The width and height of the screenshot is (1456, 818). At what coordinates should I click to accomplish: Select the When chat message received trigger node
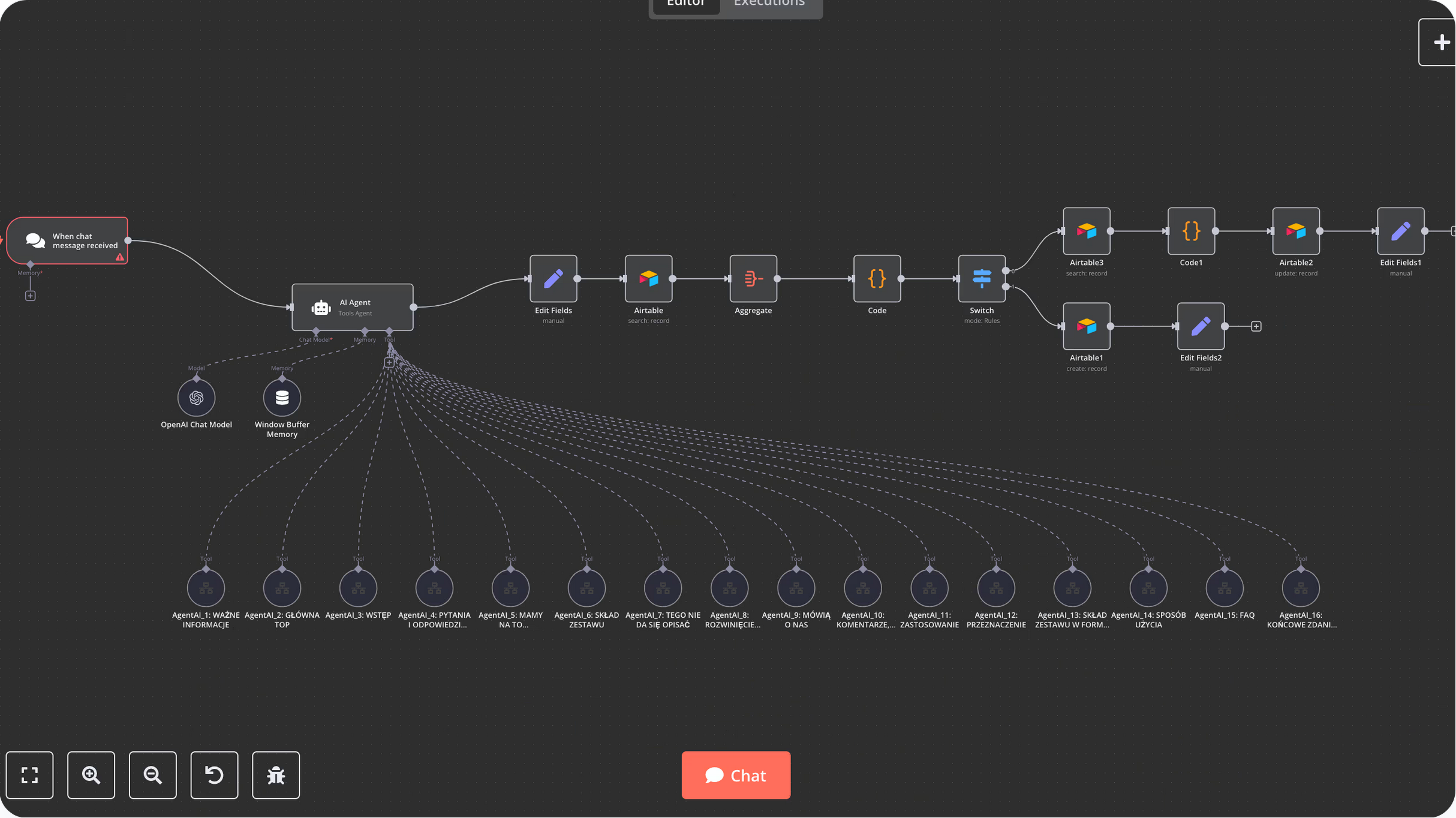coord(67,240)
